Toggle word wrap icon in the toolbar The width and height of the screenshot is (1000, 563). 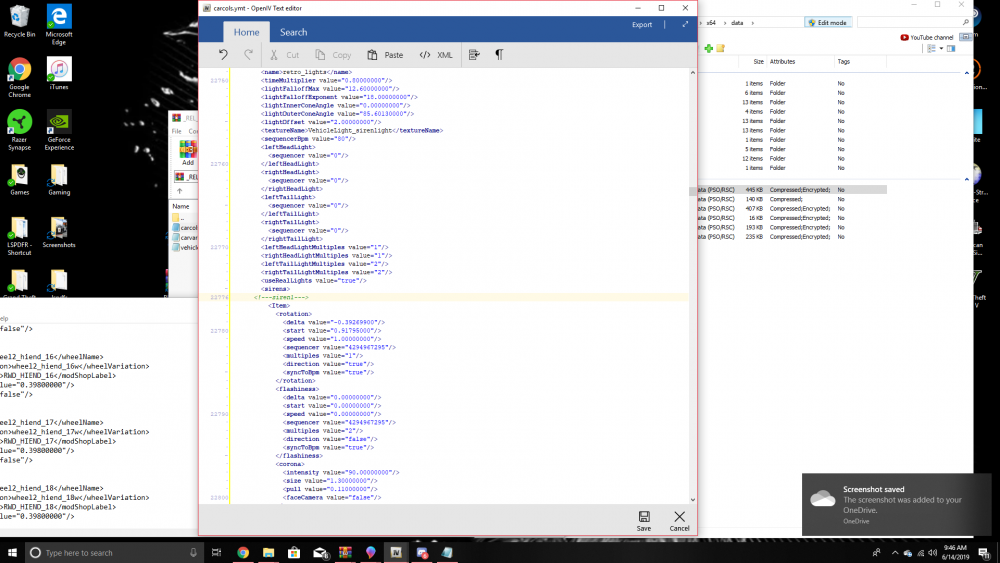(x=474, y=55)
